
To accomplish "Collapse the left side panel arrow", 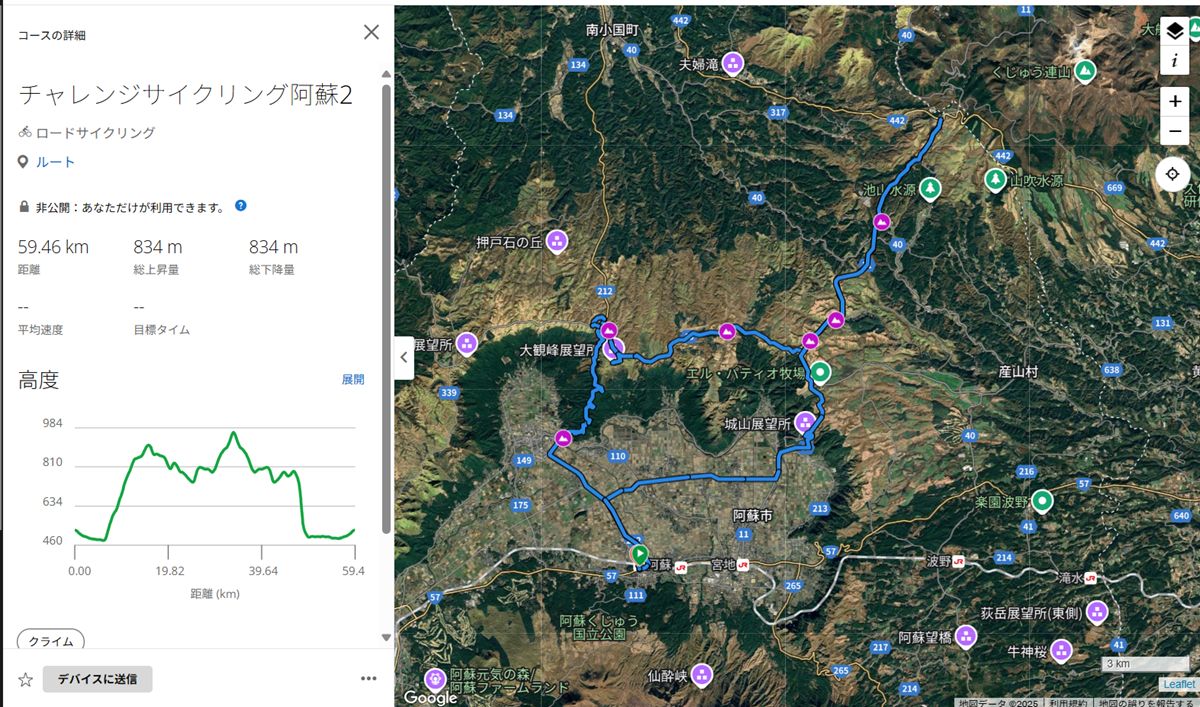I will 404,357.
